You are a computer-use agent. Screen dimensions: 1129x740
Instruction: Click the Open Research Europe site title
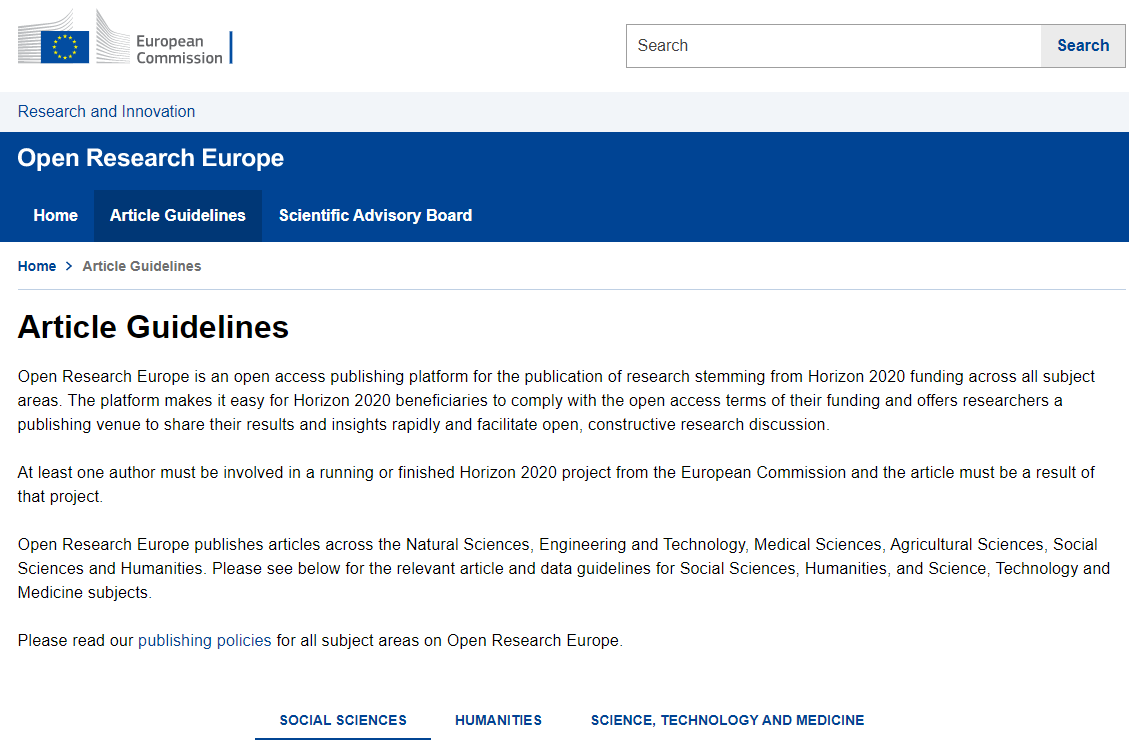click(x=150, y=158)
